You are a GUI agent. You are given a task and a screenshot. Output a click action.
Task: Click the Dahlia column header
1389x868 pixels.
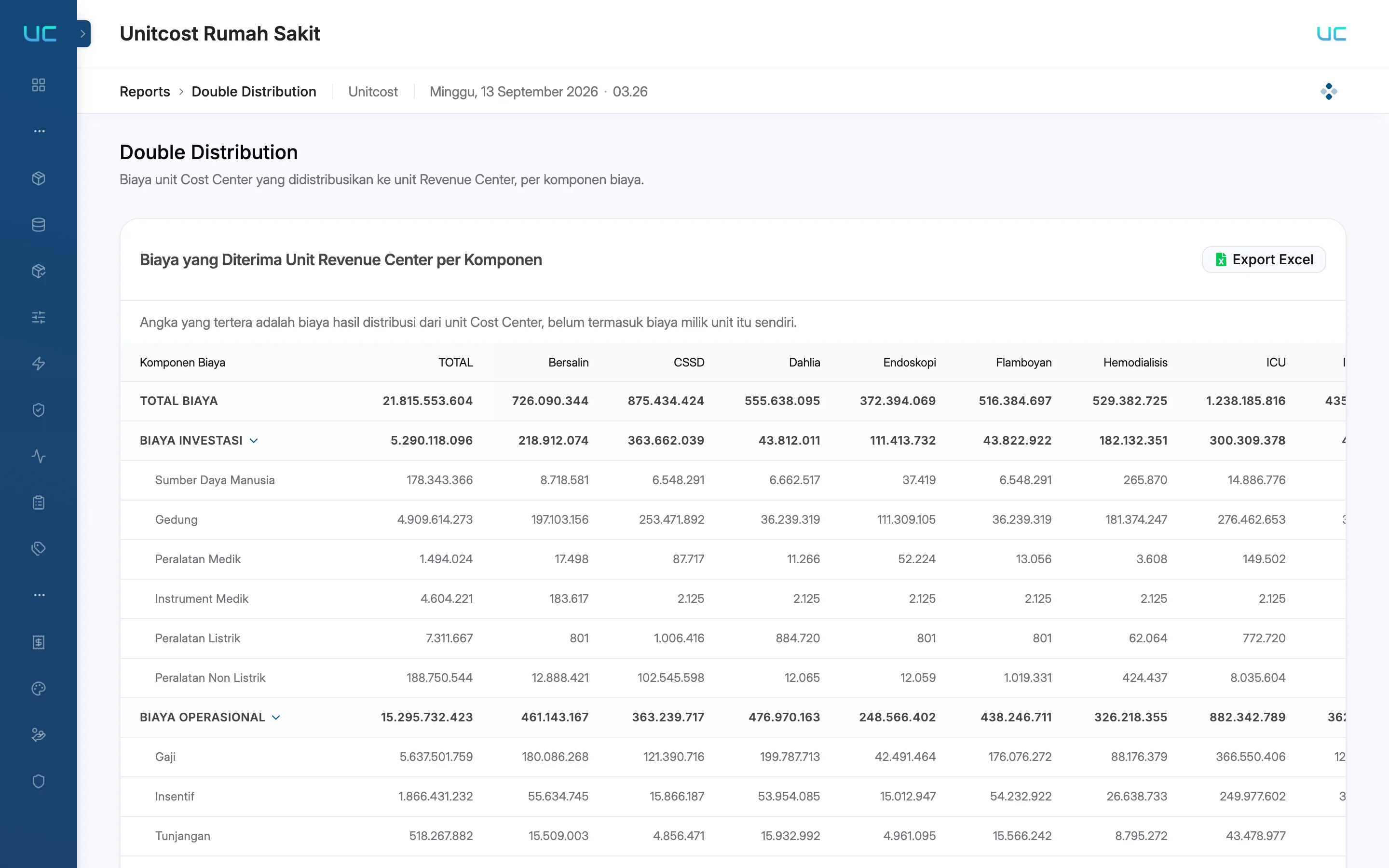tap(804, 362)
